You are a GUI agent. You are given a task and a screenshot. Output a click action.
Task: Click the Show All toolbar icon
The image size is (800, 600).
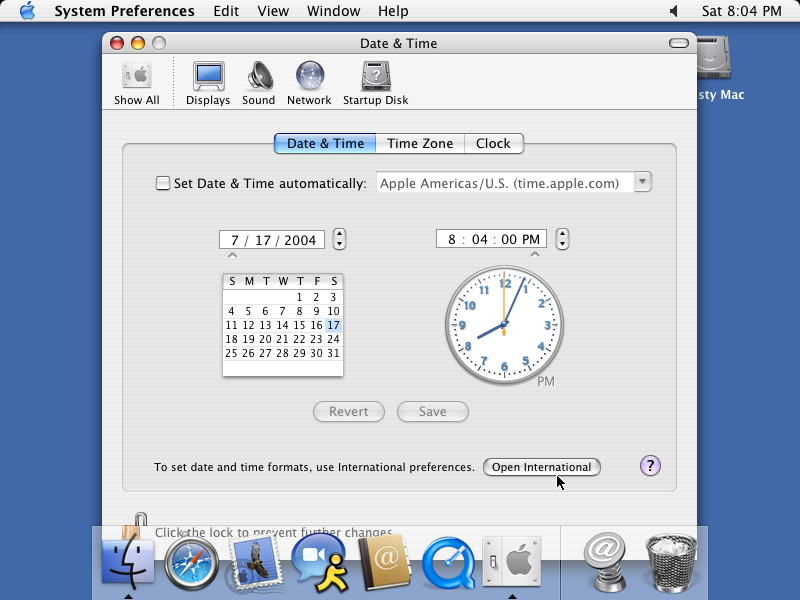click(136, 80)
